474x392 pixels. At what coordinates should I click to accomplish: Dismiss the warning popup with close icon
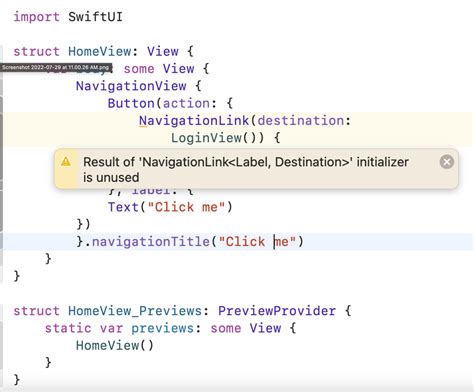(x=447, y=162)
